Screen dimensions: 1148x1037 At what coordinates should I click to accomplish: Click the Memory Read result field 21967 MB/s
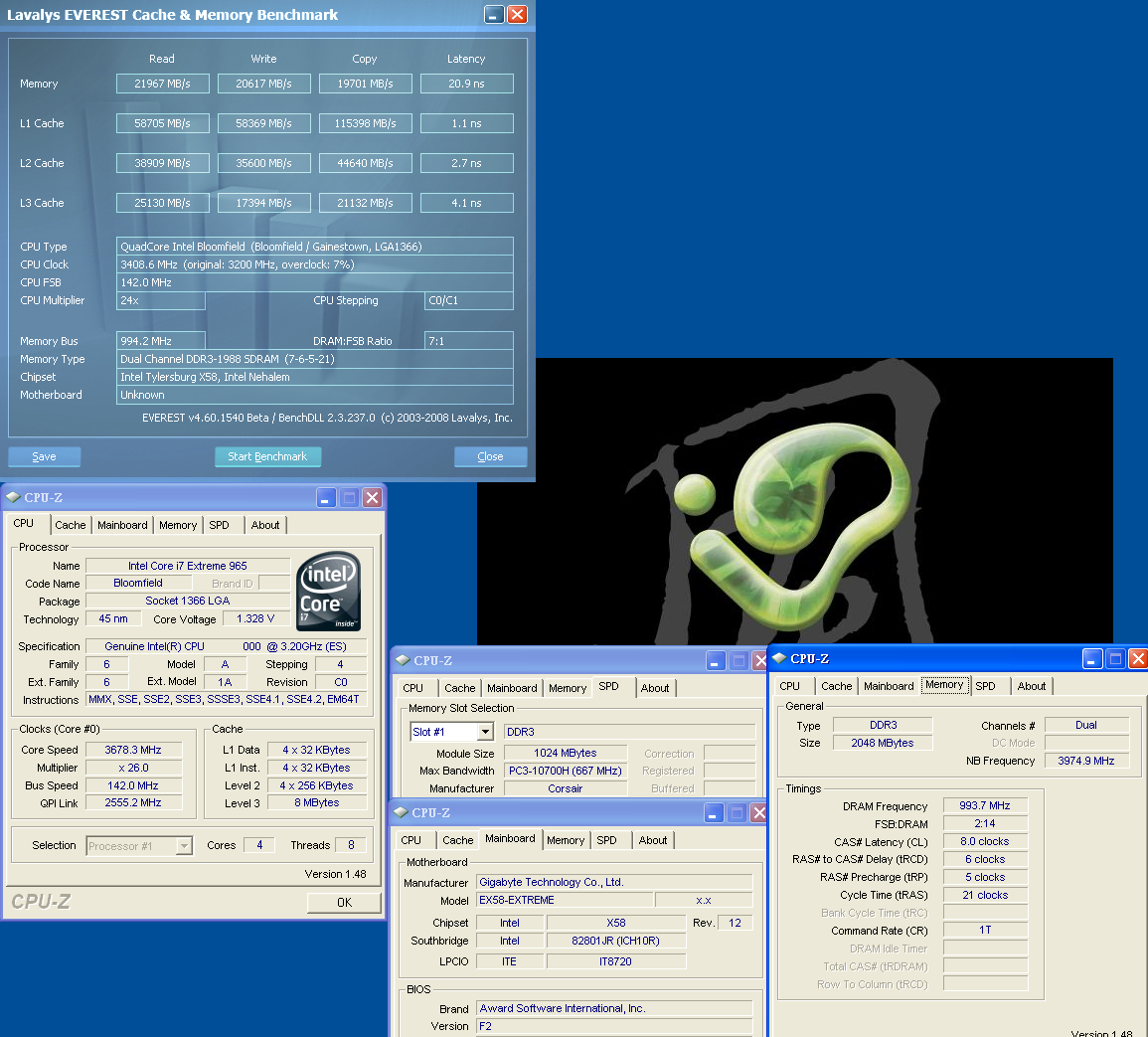click(162, 84)
